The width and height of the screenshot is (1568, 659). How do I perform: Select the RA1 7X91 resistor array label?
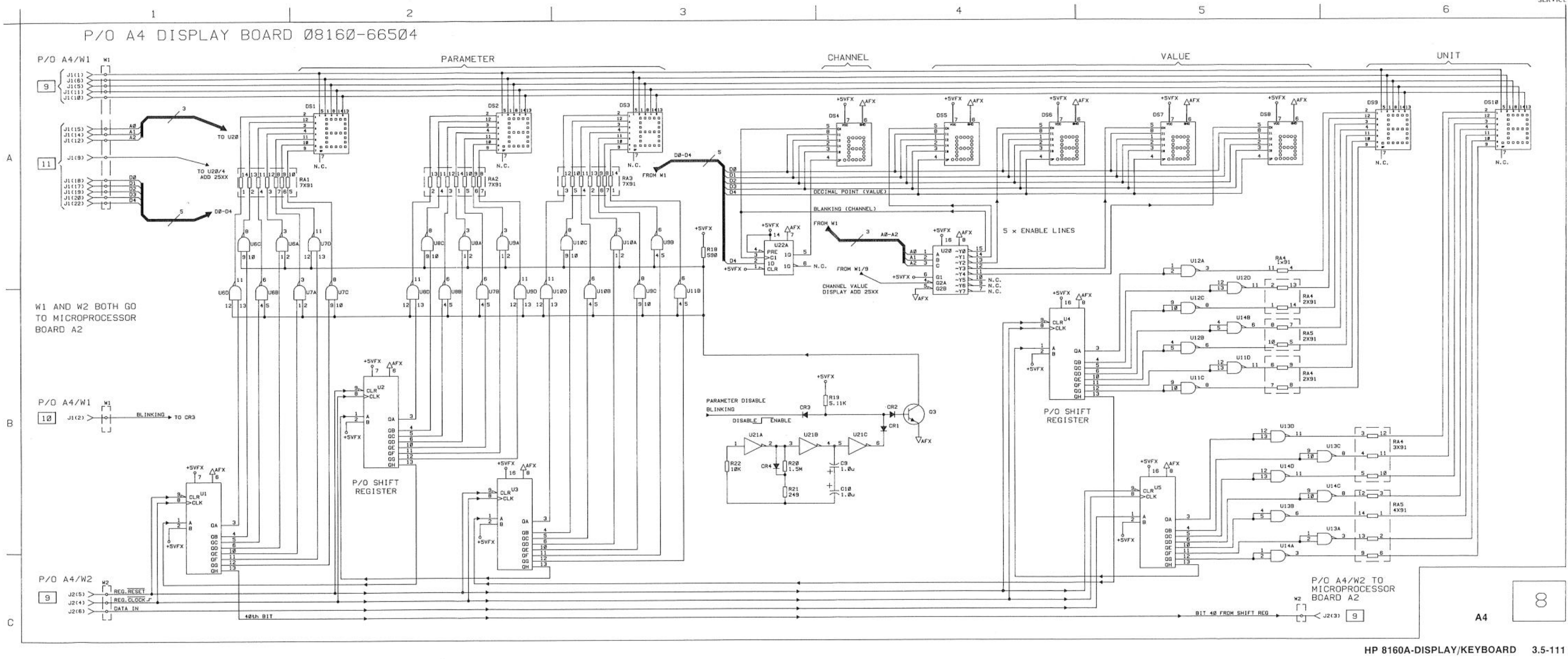pyautogui.click(x=306, y=182)
